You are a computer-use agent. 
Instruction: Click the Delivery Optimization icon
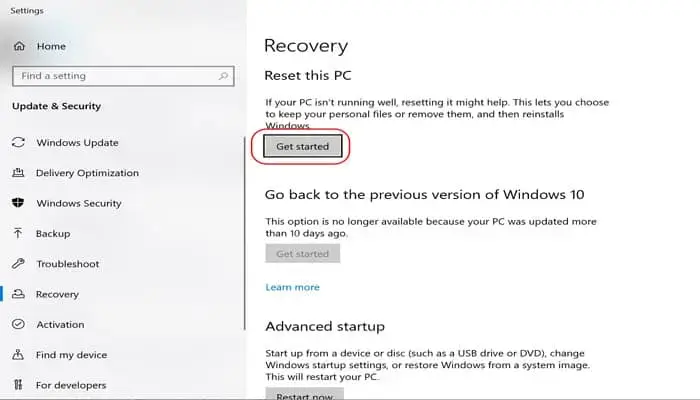tap(18, 173)
